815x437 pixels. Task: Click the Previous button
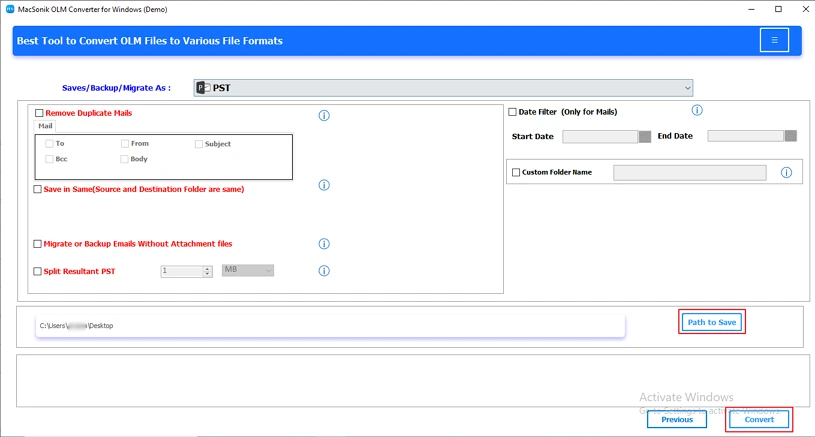coord(677,419)
